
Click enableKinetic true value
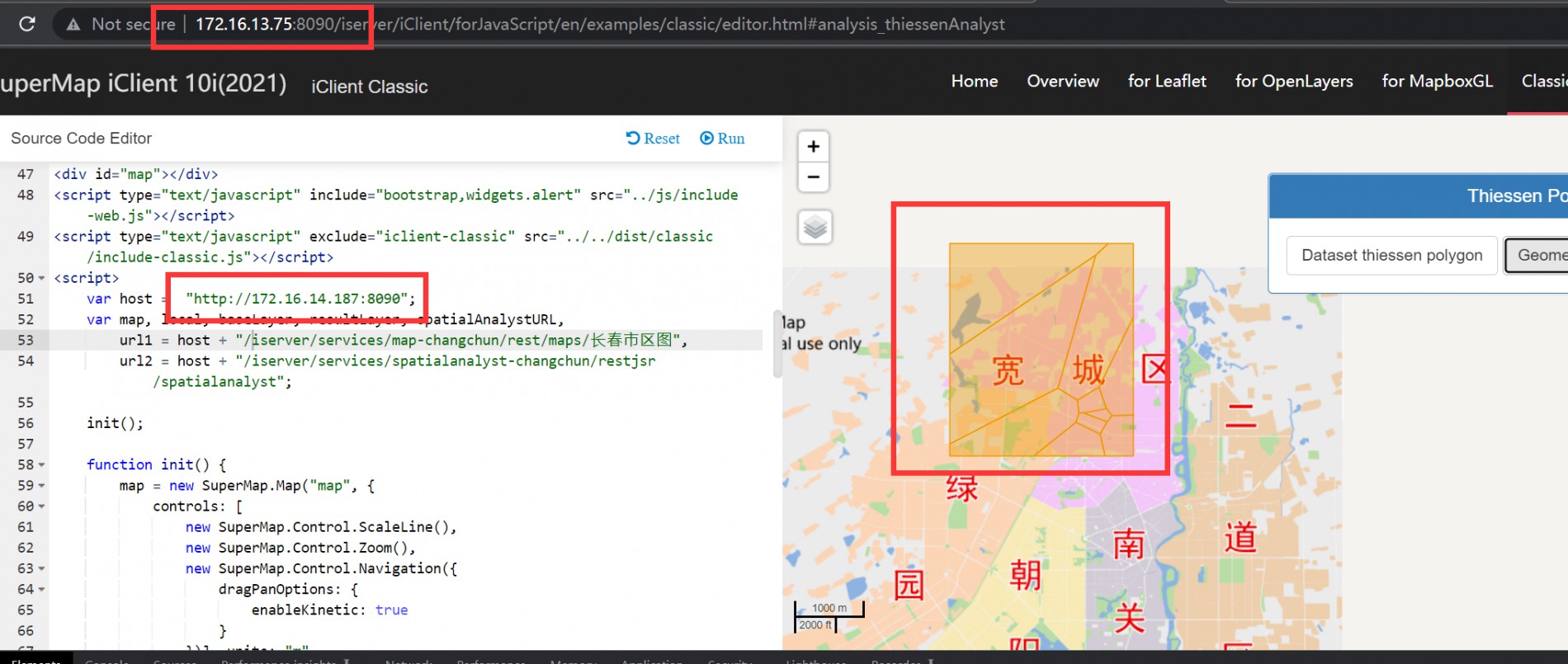point(391,610)
